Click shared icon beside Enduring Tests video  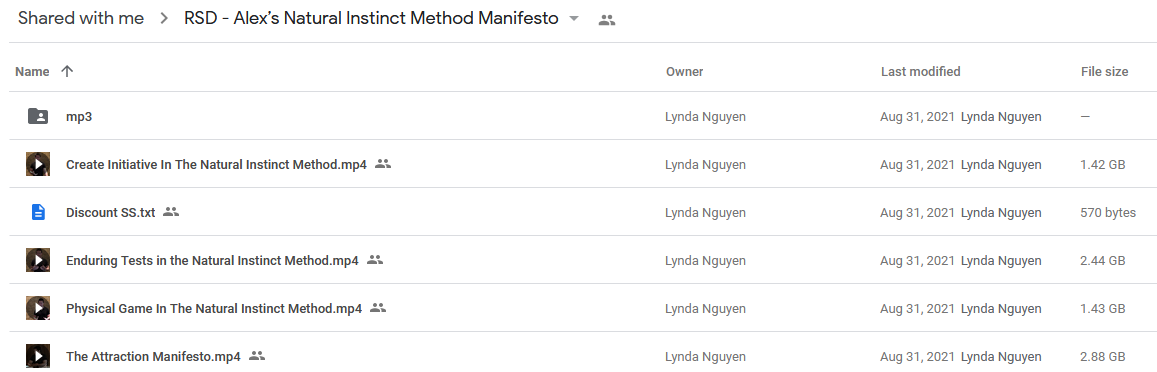coord(375,260)
